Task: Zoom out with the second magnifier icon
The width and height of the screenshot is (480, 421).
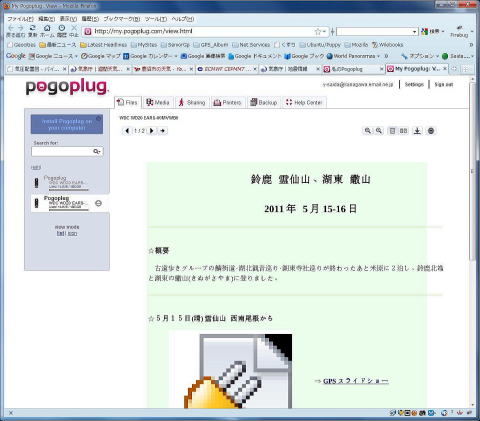Action: pos(379,131)
